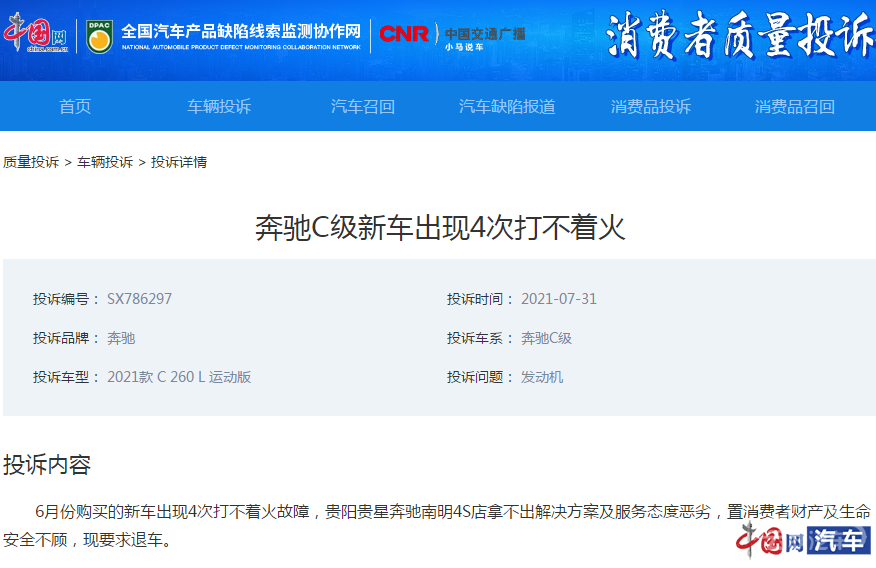Click the 投诉内容 section heading
This screenshot has height=568, width=876.
(47, 465)
